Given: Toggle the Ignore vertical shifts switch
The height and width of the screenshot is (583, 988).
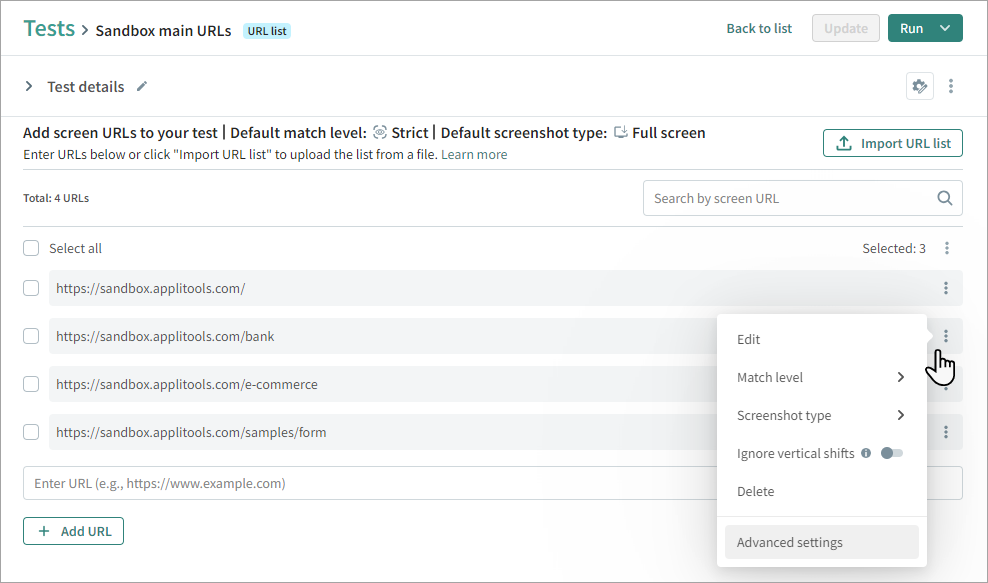Looking at the screenshot, I should click(x=892, y=453).
